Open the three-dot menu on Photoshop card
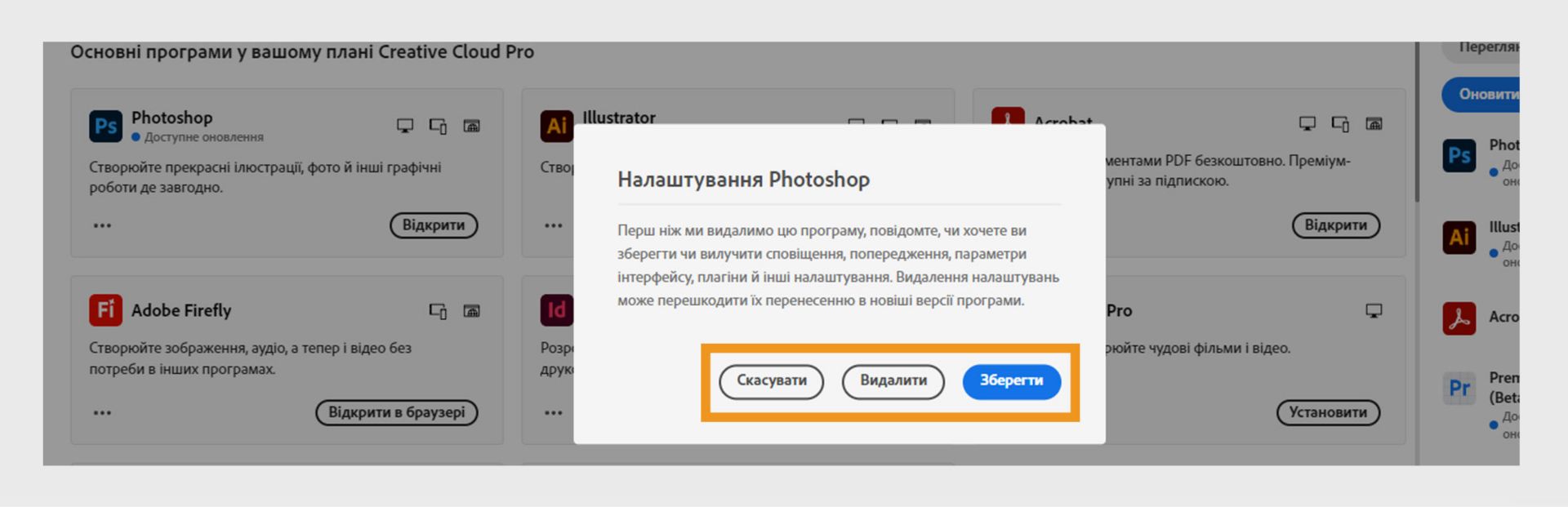 click(102, 225)
